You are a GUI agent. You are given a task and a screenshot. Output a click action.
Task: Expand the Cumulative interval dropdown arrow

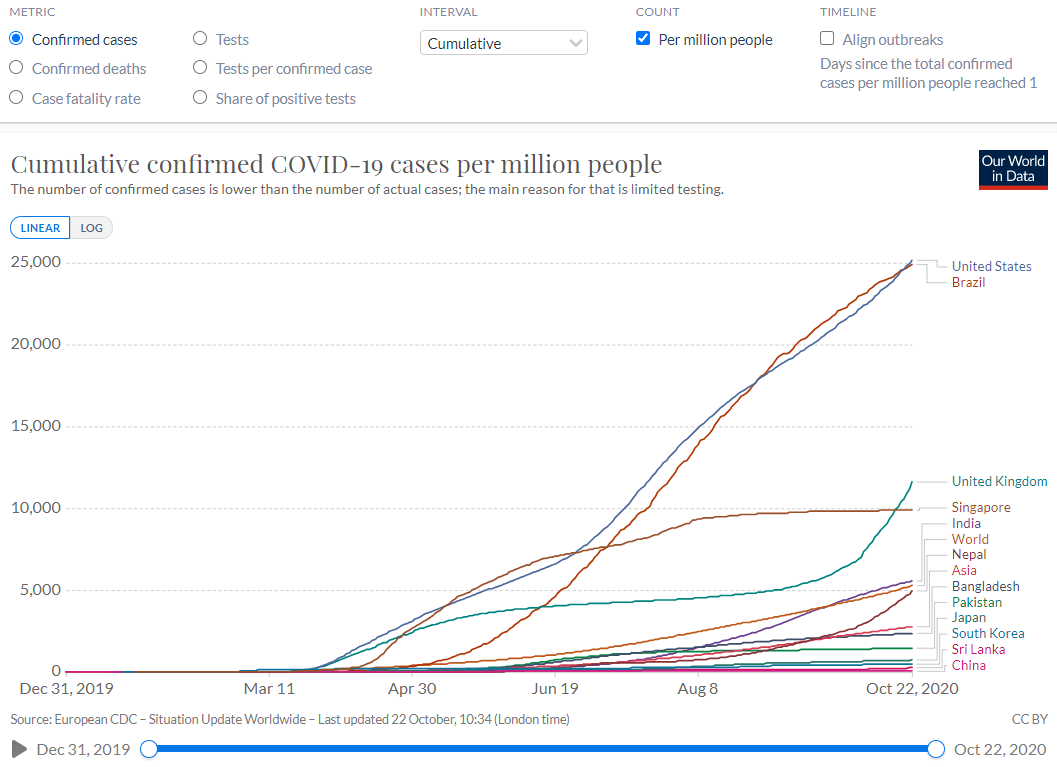pos(575,43)
